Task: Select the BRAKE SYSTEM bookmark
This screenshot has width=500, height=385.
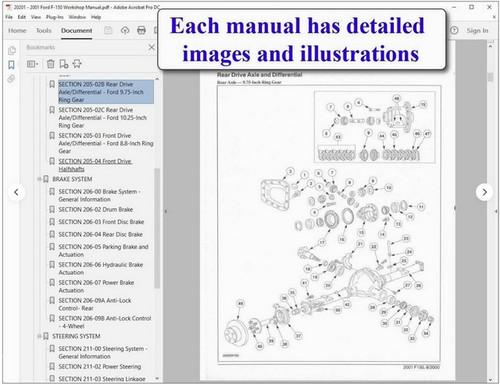Action: coord(72,179)
